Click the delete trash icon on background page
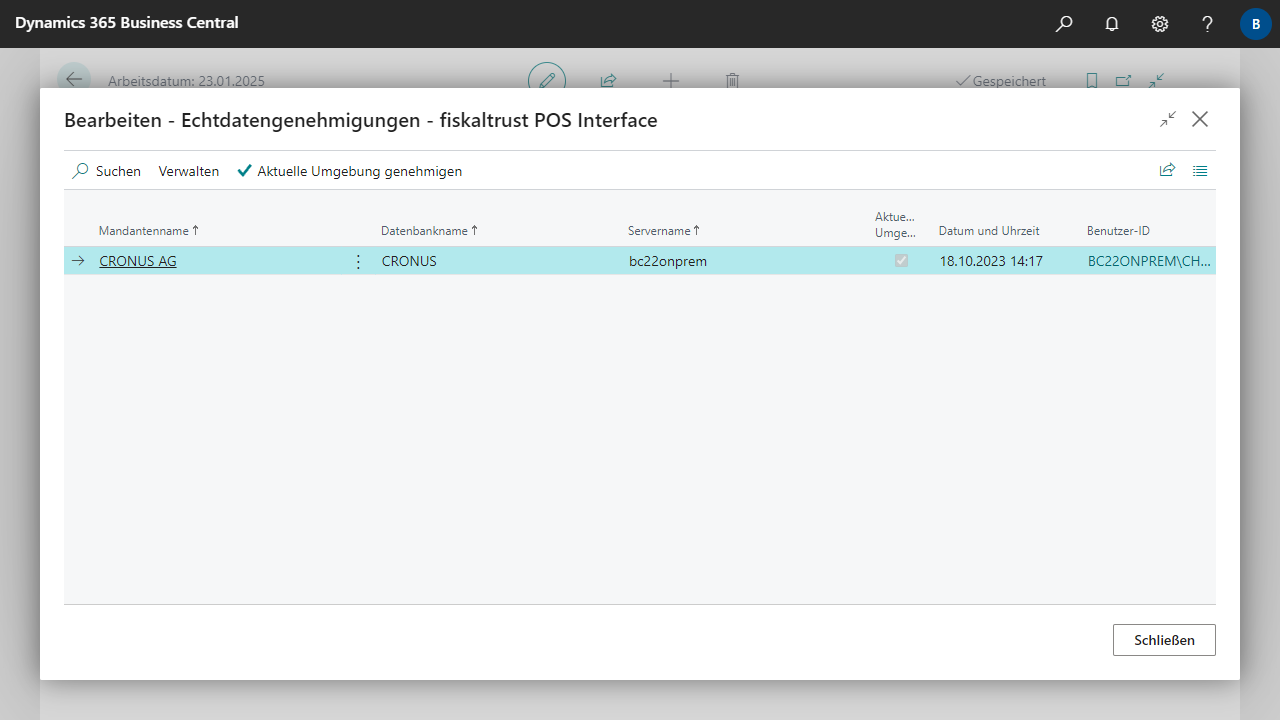The width and height of the screenshot is (1280, 720). coord(732,81)
